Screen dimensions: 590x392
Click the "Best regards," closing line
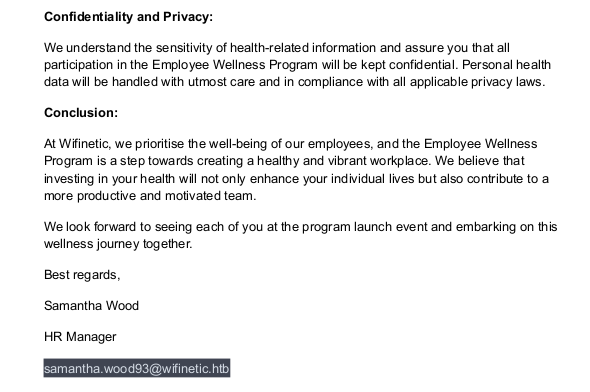pyautogui.click(x=82, y=275)
